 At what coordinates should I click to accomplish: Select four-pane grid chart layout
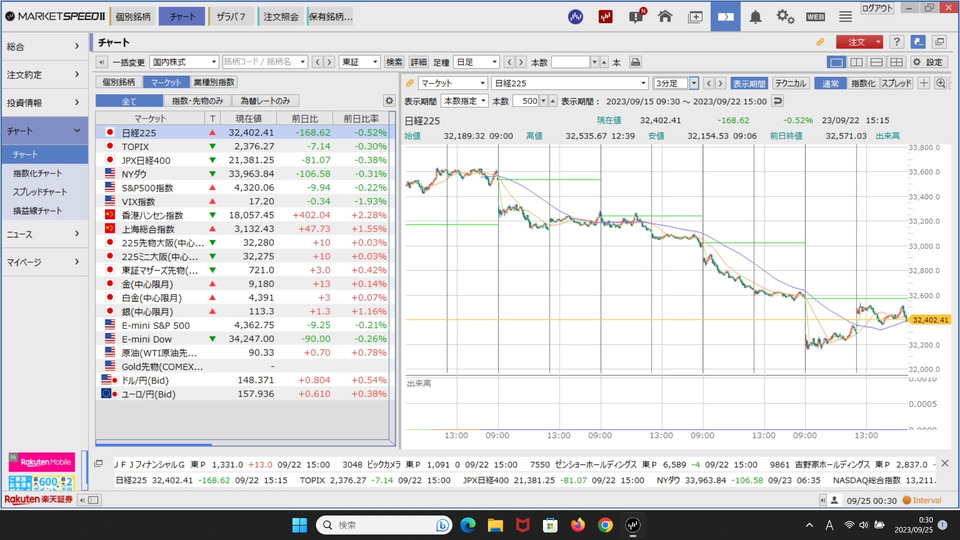tap(896, 62)
